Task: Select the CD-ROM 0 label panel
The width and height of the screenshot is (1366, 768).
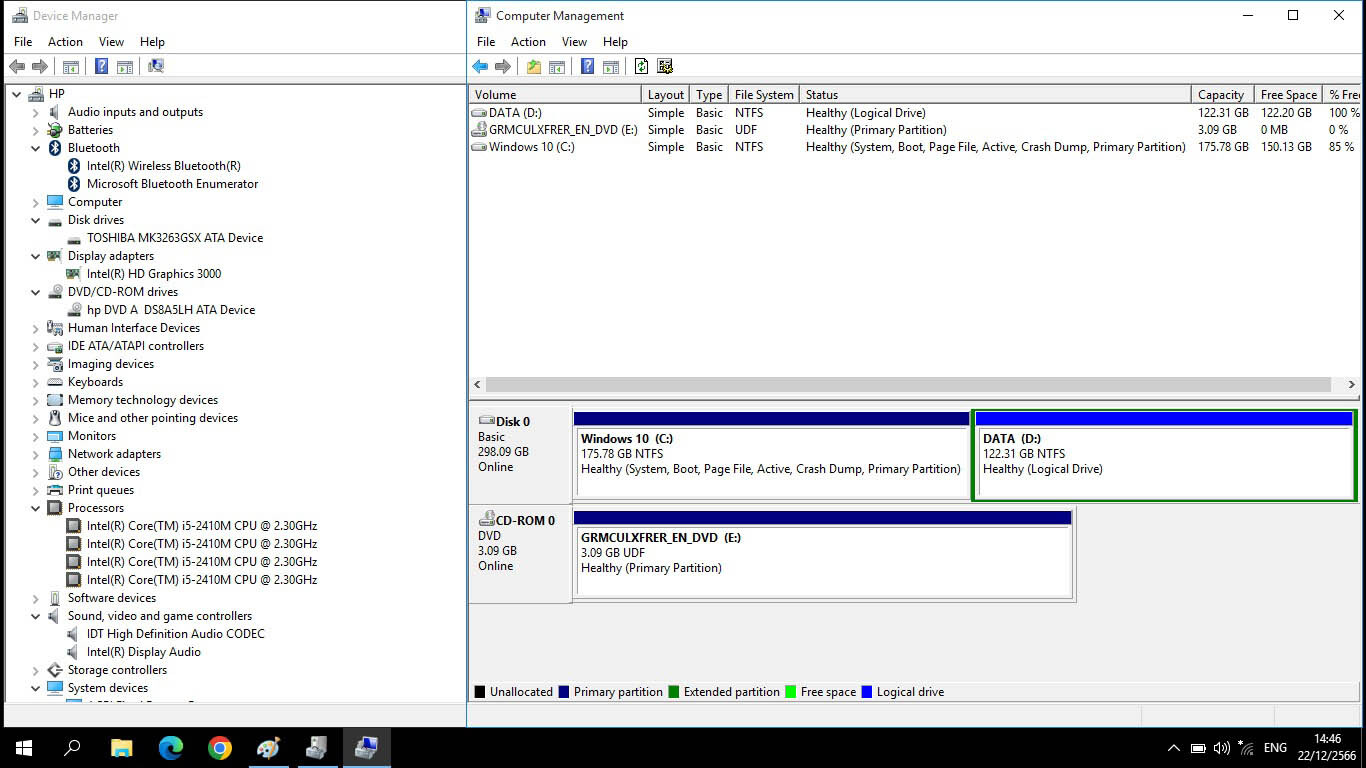Action: [520, 553]
